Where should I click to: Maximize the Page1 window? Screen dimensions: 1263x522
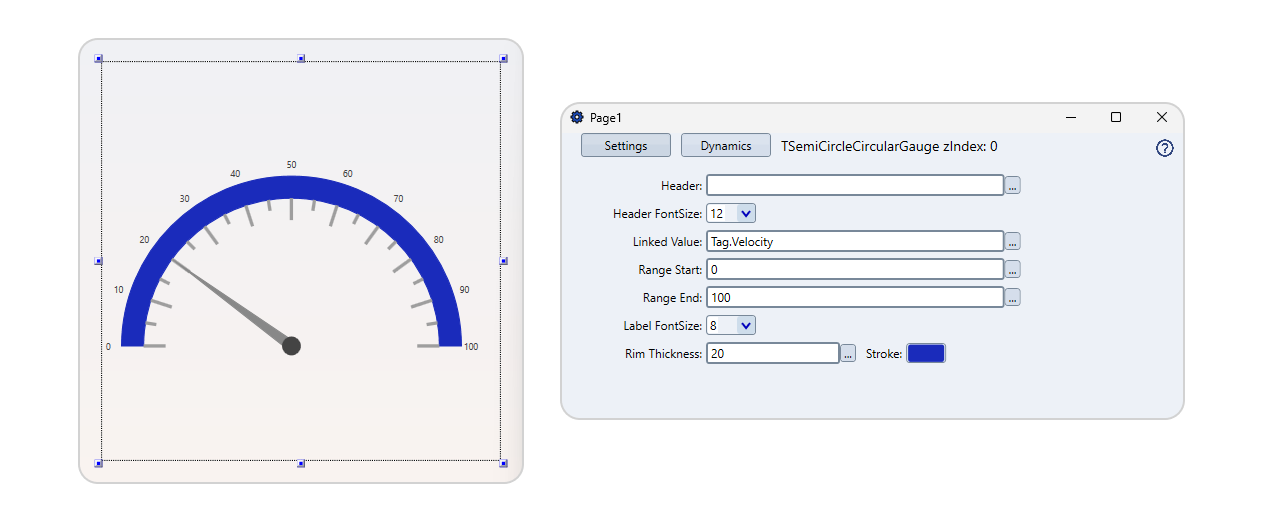tap(1116, 117)
